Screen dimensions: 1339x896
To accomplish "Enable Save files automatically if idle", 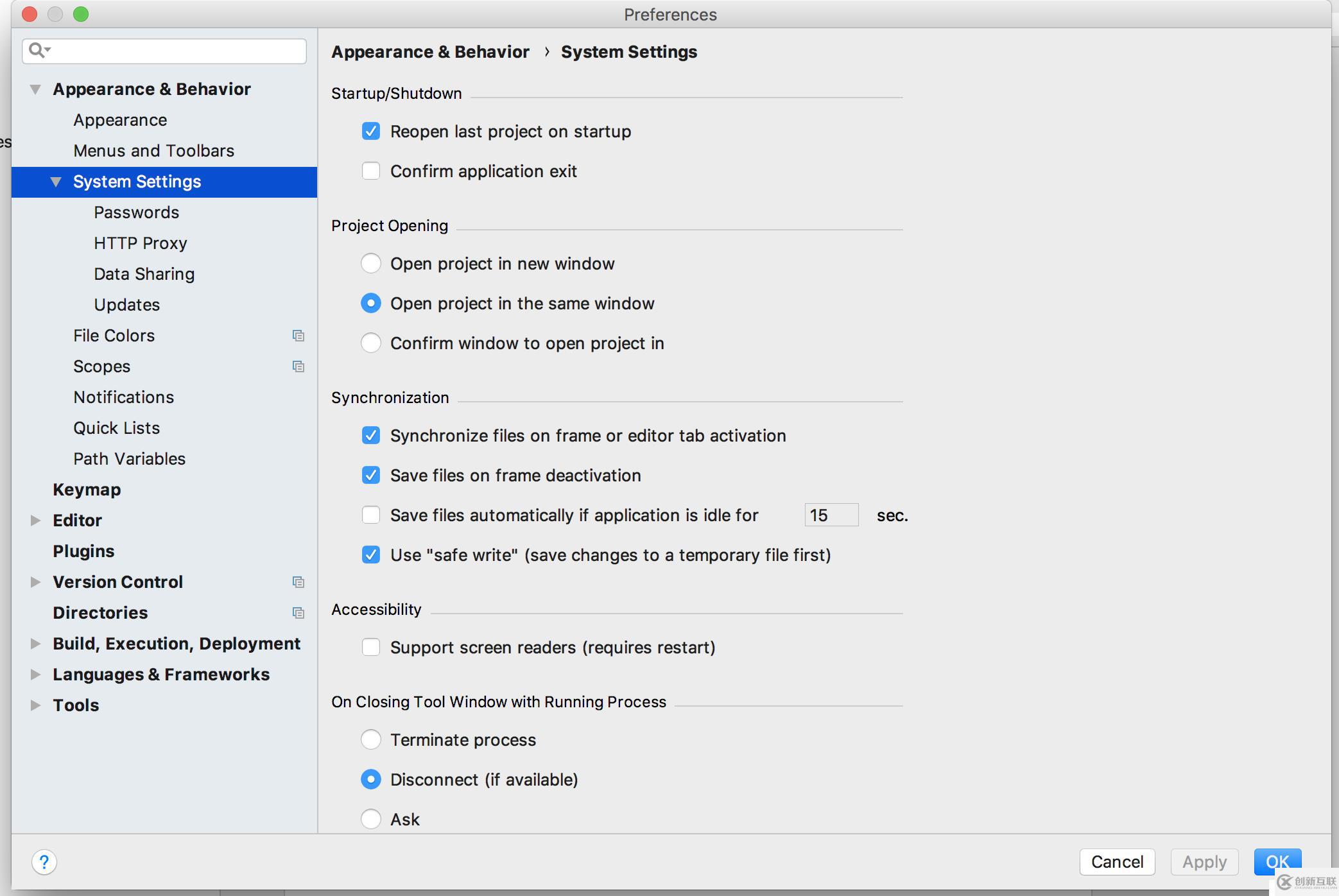I will click(371, 514).
